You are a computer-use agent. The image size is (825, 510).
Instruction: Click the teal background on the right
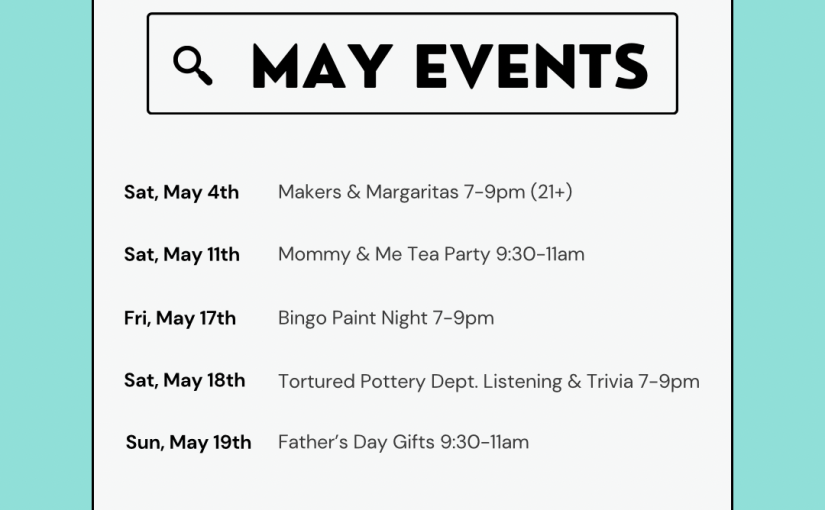(779, 255)
